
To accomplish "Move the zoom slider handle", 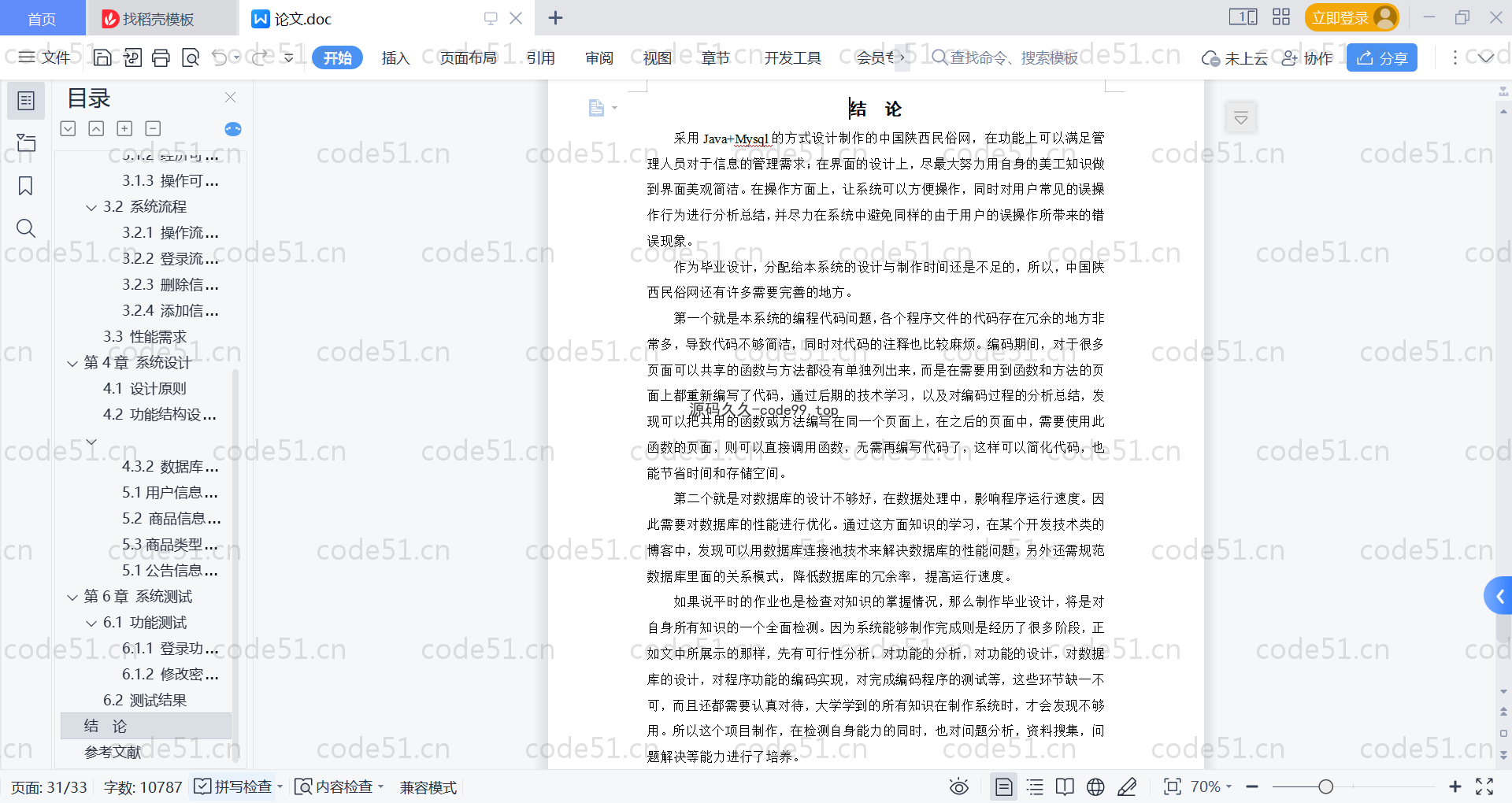I will (x=1326, y=786).
